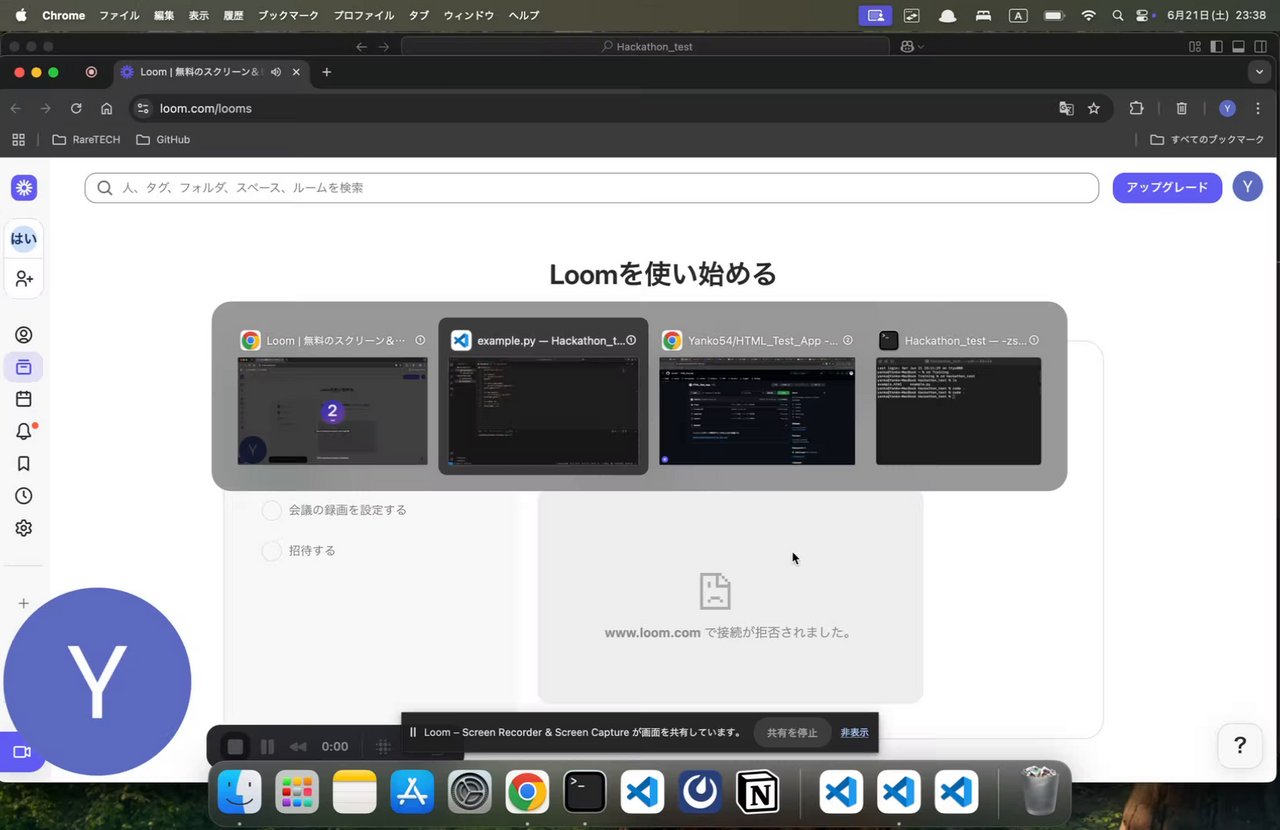Bookmark this page with the star icon
The width and height of the screenshot is (1280, 830).
(x=1094, y=108)
